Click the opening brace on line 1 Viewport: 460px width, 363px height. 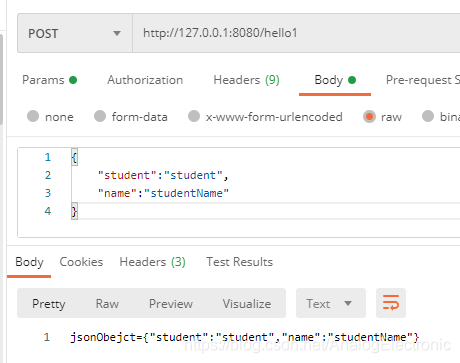point(74,157)
